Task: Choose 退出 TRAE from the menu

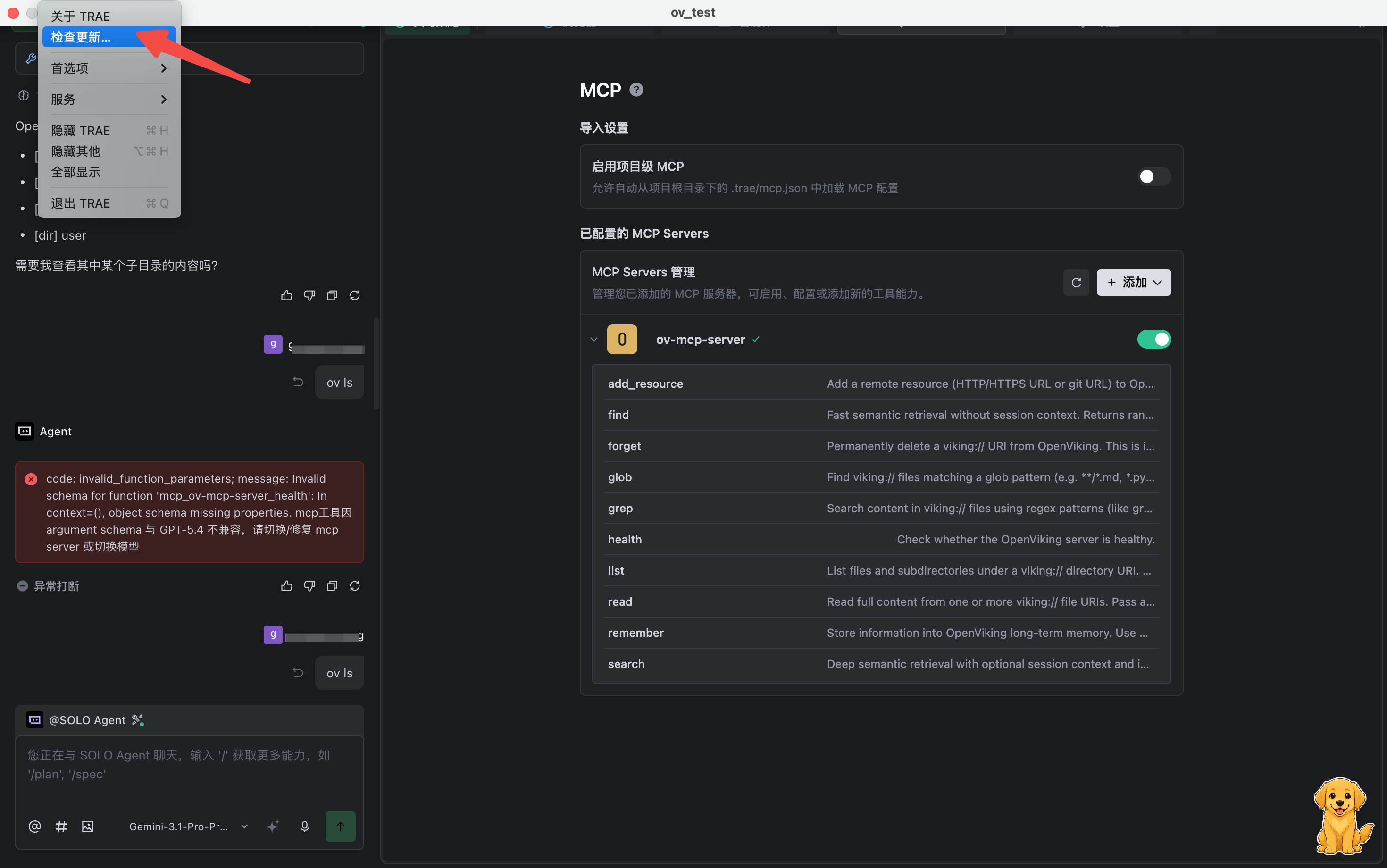Action: click(109, 203)
